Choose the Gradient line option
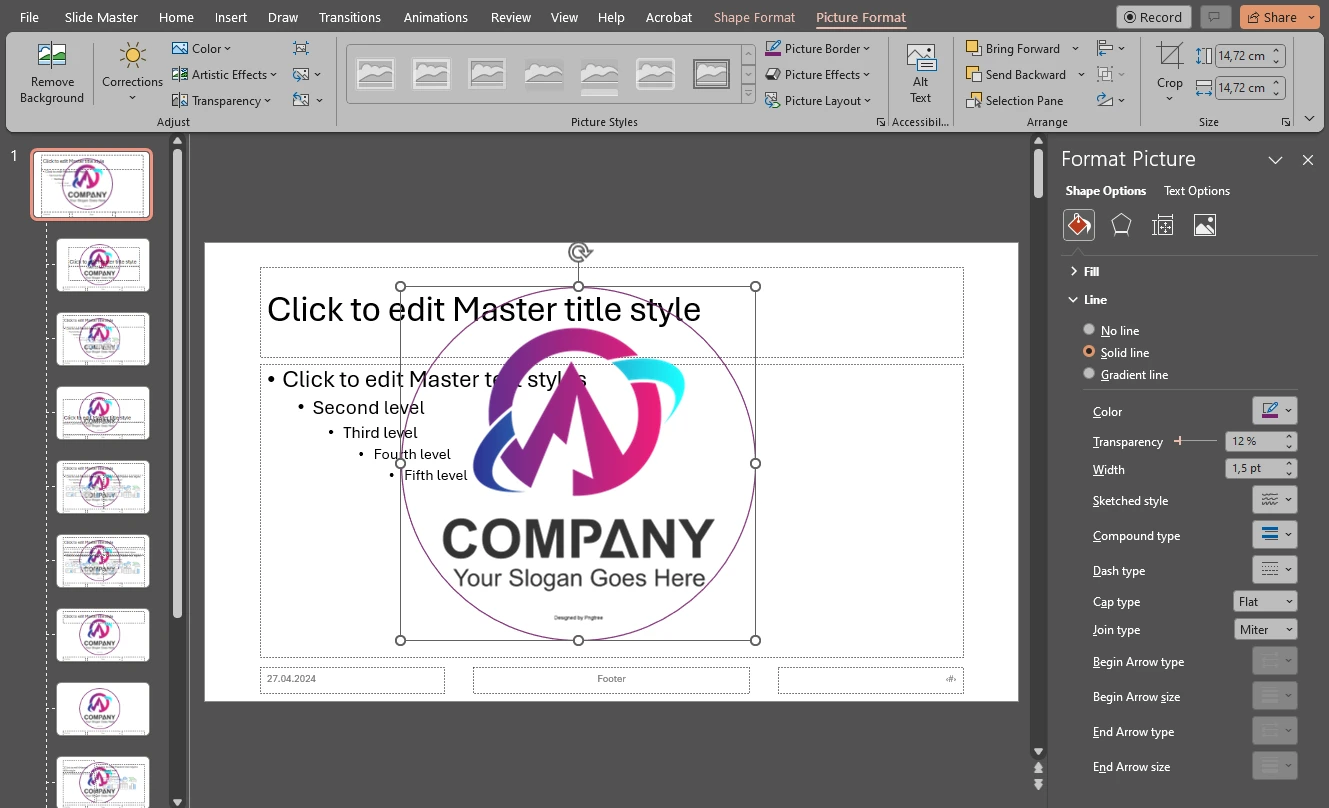The height and width of the screenshot is (808, 1329). pos(1089,373)
